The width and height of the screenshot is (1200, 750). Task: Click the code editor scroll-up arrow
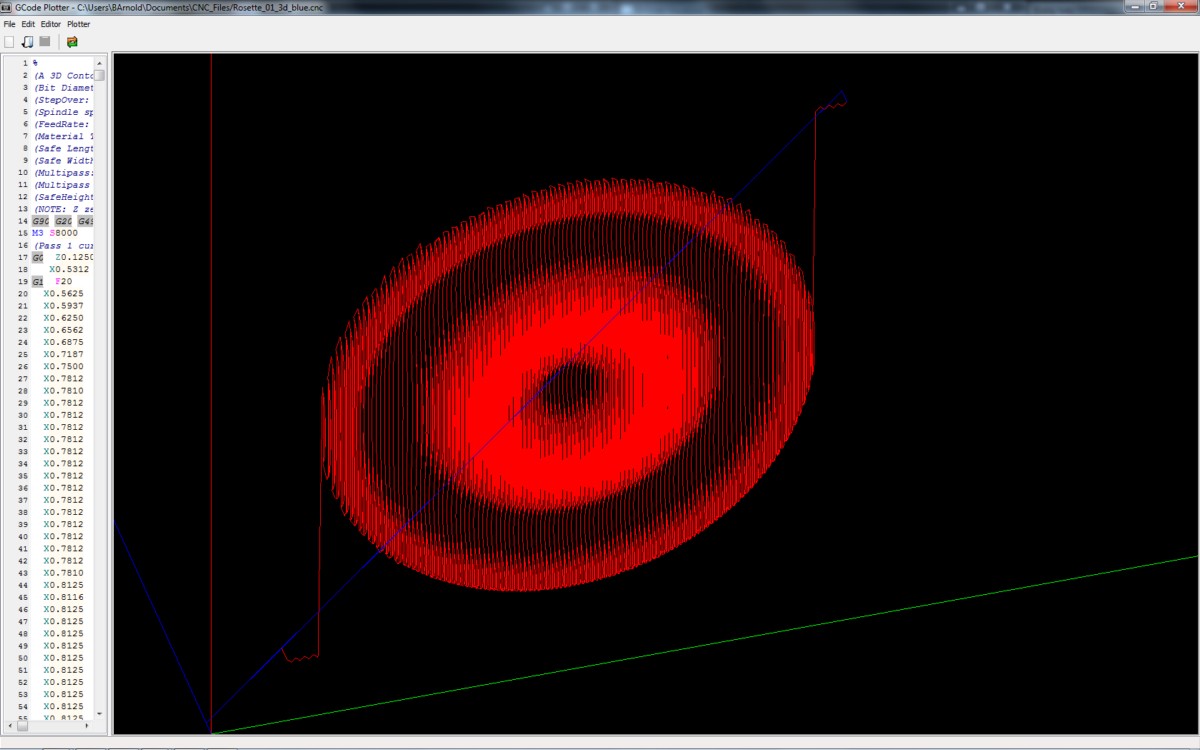[x=99, y=62]
